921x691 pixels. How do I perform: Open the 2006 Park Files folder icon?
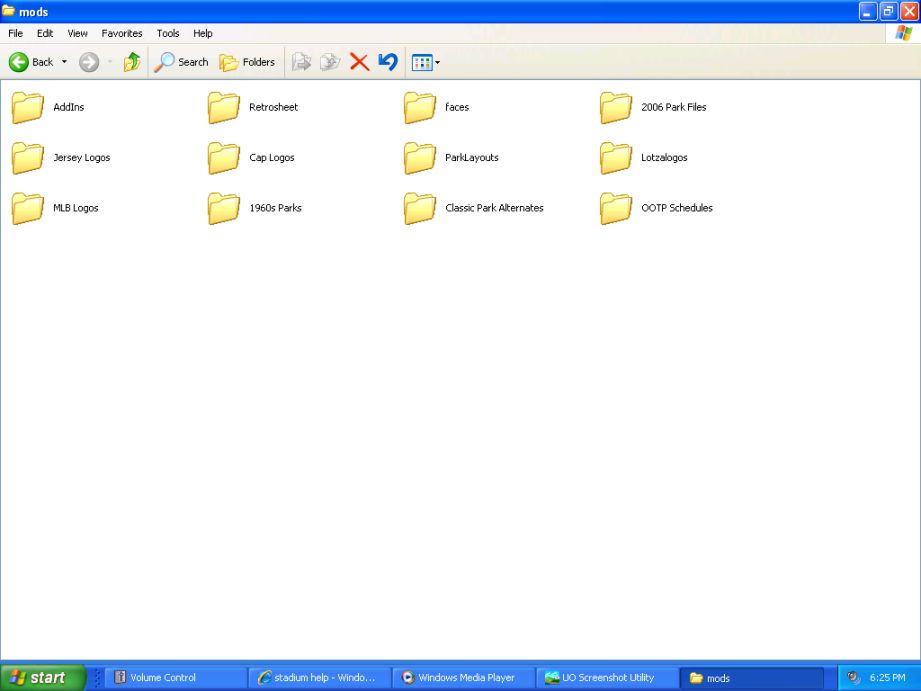point(616,108)
